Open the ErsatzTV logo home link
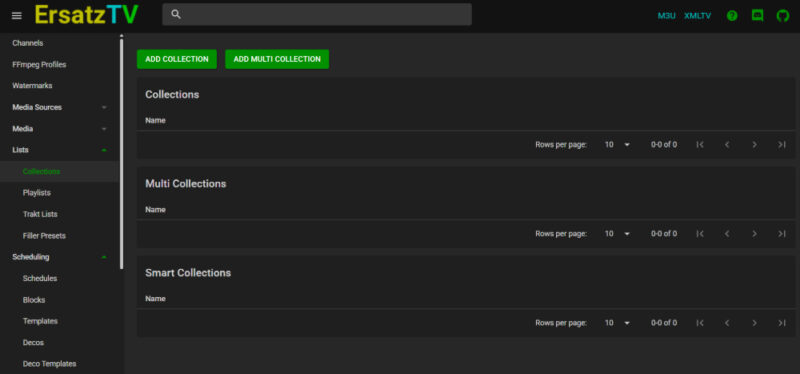This screenshot has width=800, height=374. coord(86,15)
